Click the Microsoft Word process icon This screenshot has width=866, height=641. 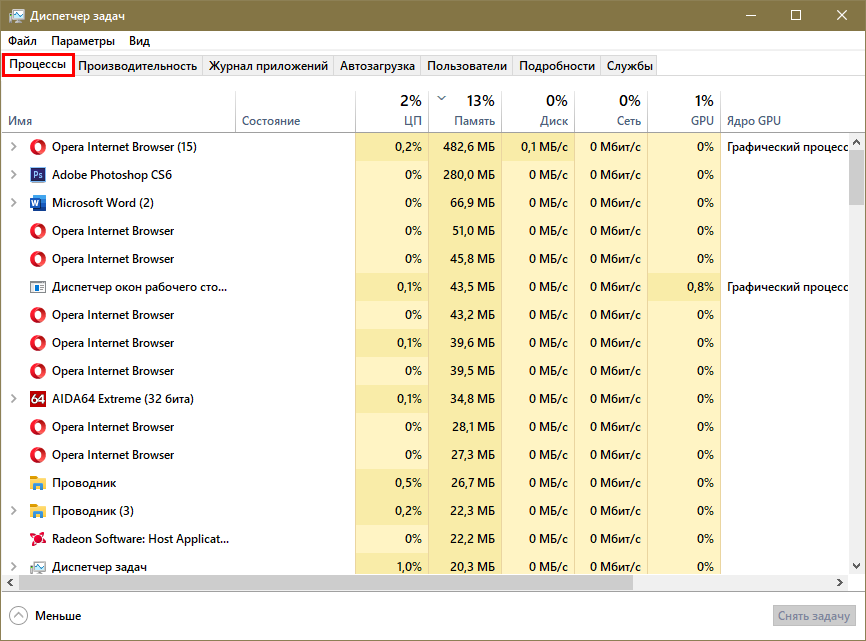point(38,203)
